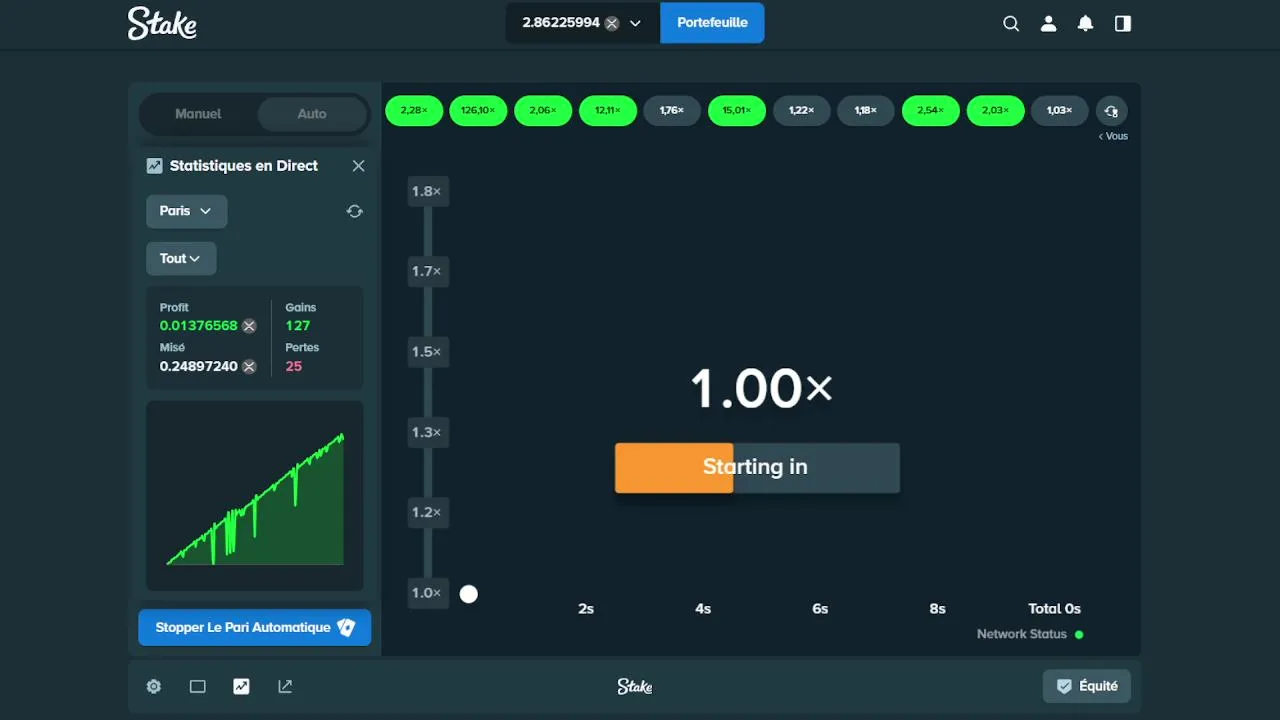1280x720 pixels.
Task: Click the Total 0s label
Action: click(1054, 608)
